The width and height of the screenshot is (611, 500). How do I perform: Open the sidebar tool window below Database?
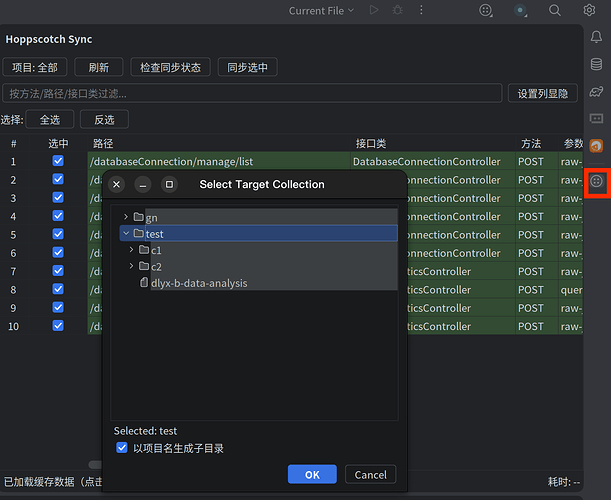[x=596, y=92]
